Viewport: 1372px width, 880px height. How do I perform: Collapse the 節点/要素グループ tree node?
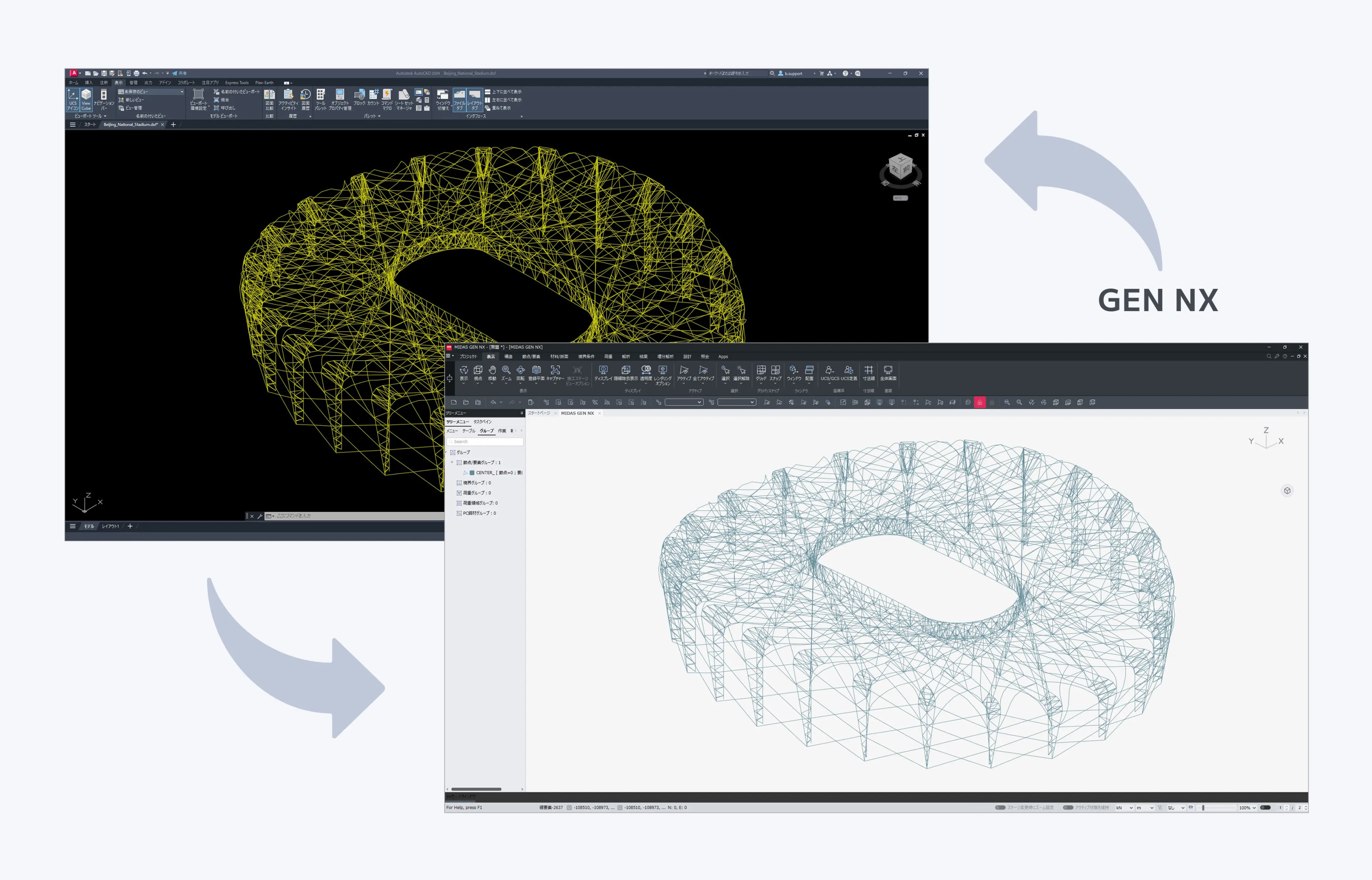click(452, 462)
